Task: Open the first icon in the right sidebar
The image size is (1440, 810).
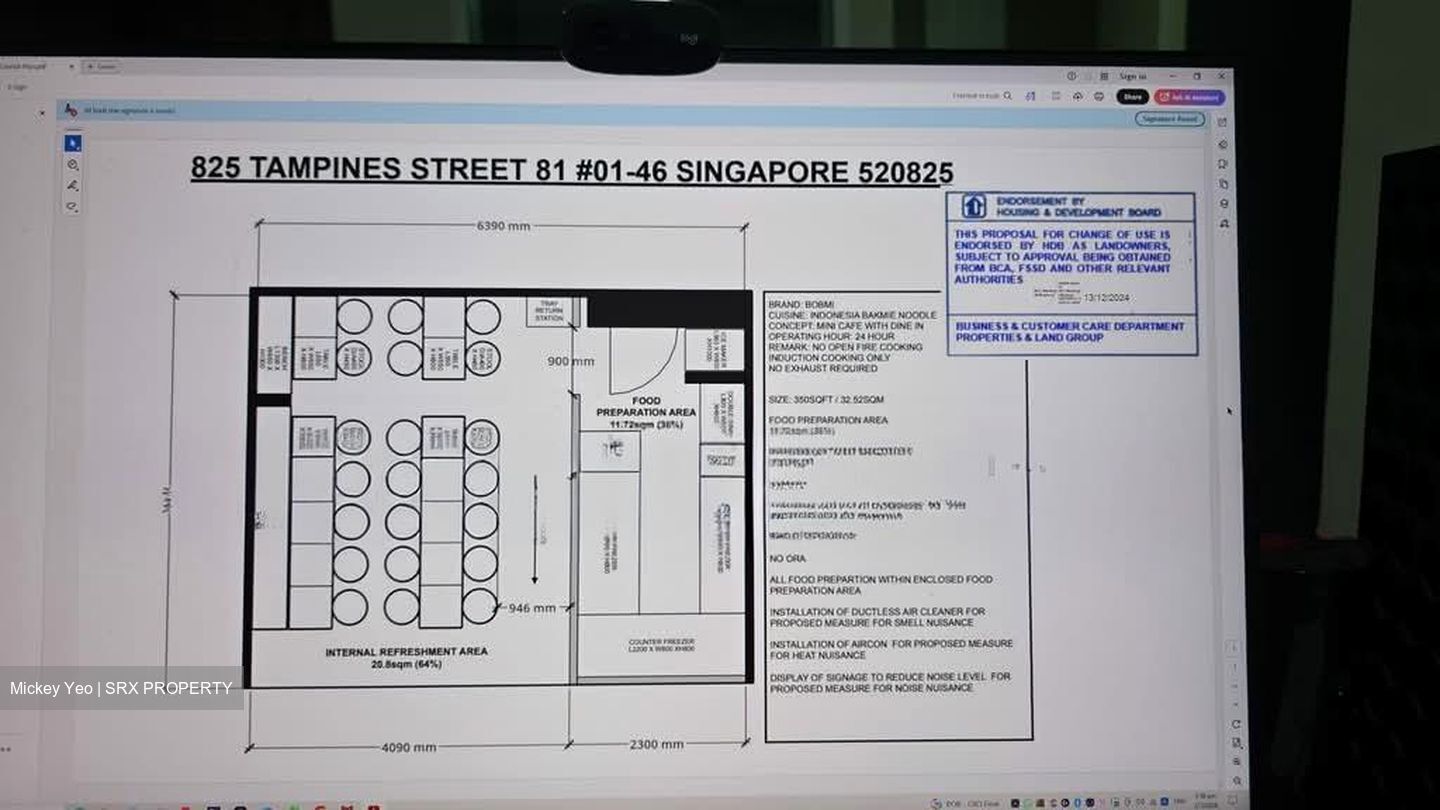Action: click(1222, 122)
